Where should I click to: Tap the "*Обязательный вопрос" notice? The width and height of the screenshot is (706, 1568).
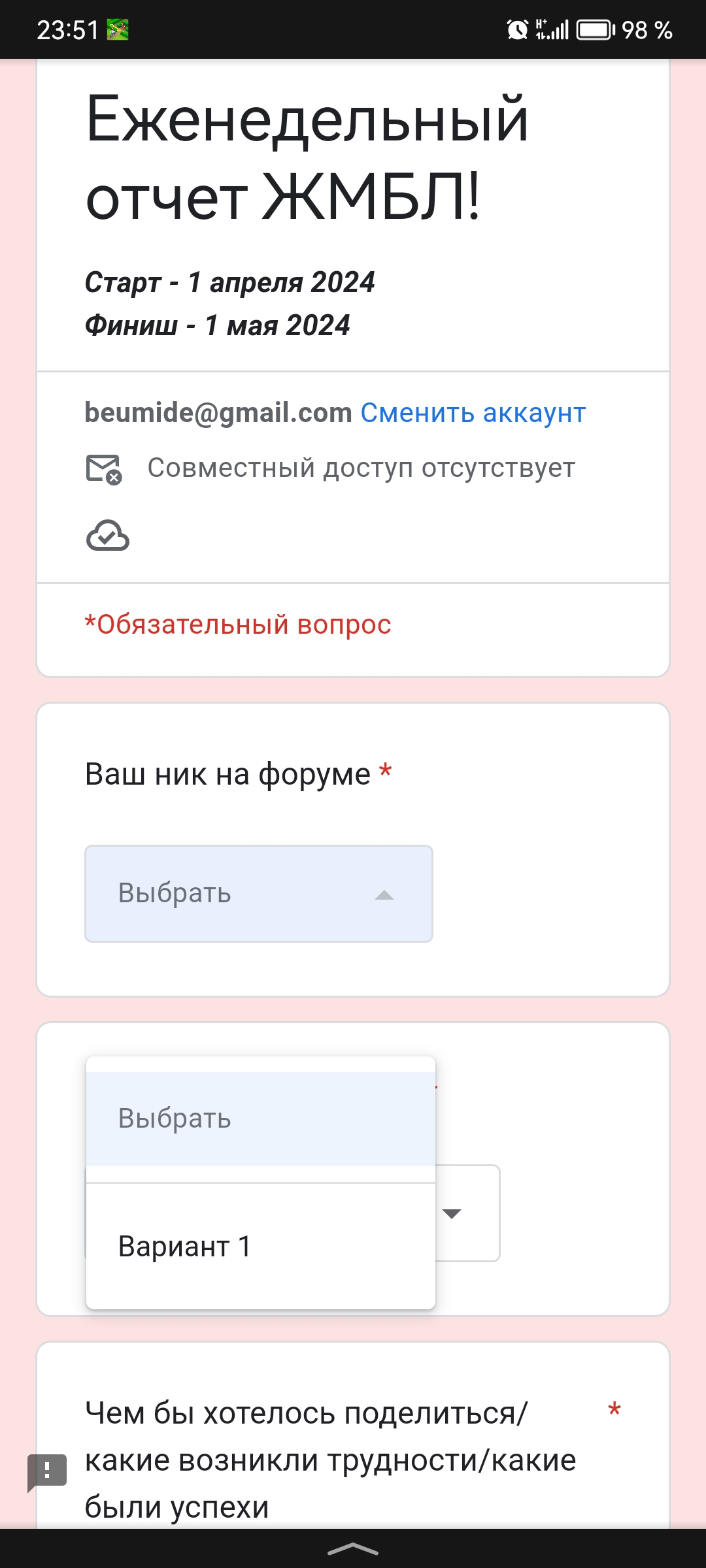238,625
